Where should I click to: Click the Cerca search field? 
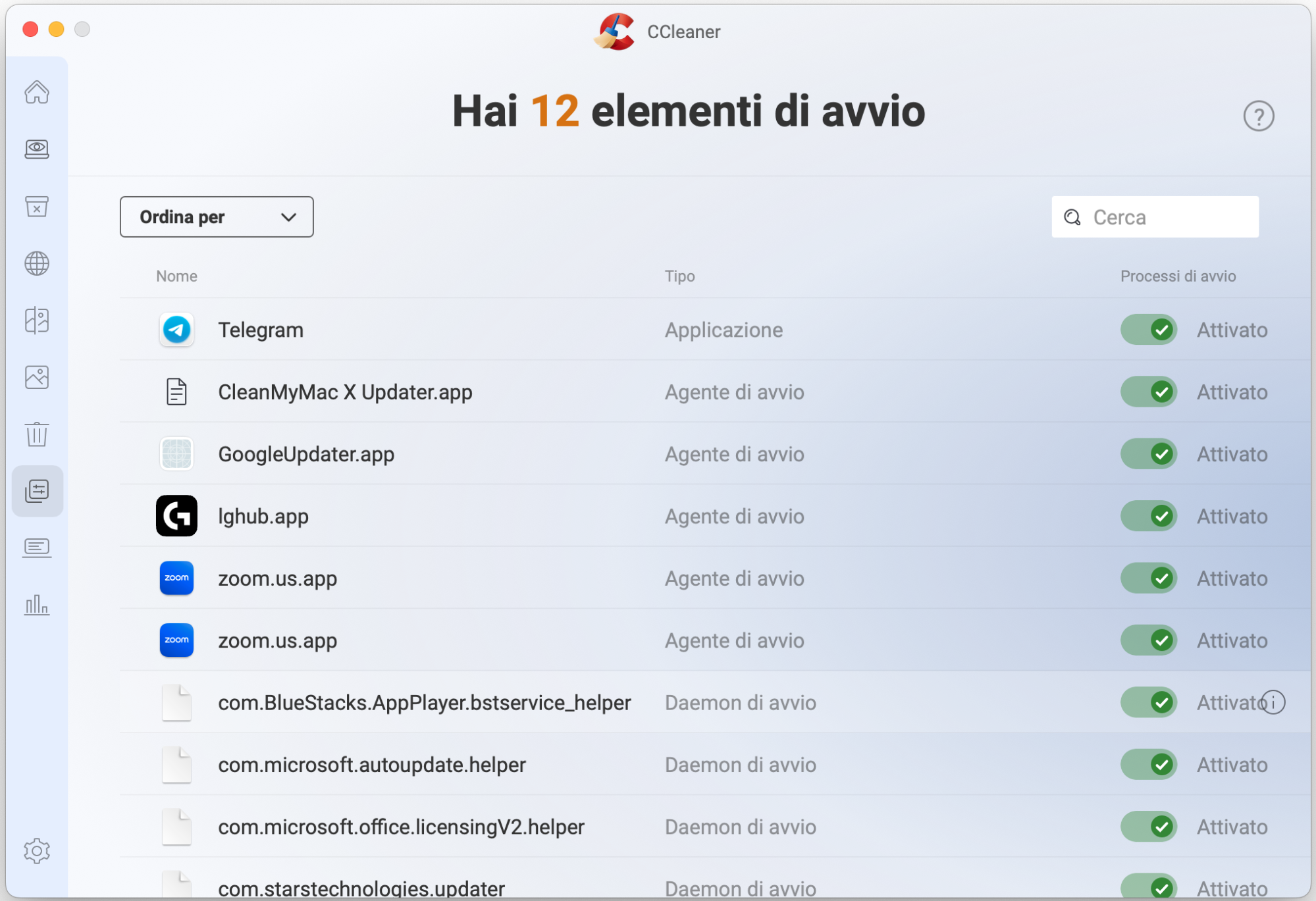(x=1155, y=217)
